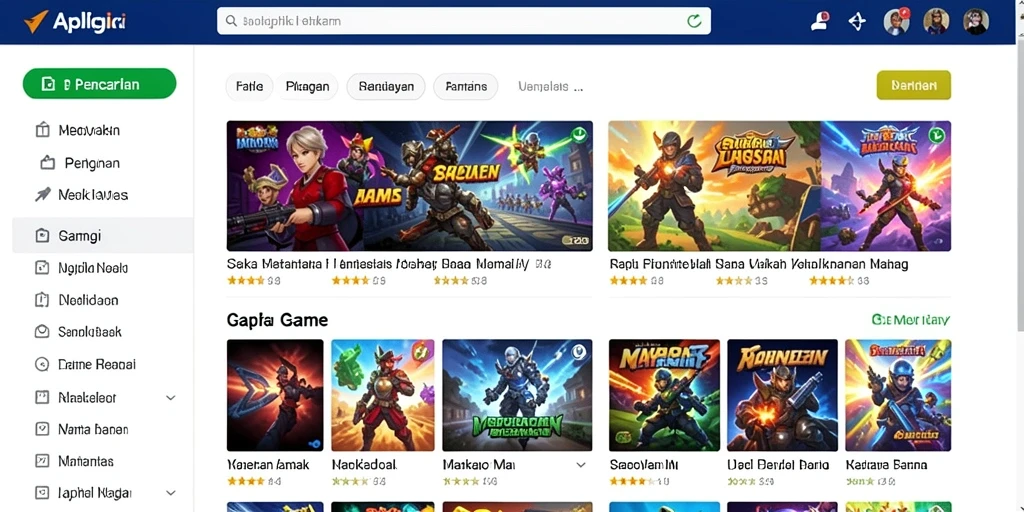Click the folder icon beside Pengnan
Screen dimensions: 1024x512
click(47, 163)
